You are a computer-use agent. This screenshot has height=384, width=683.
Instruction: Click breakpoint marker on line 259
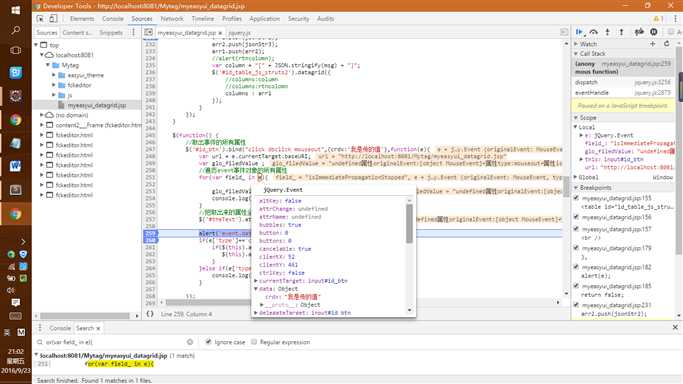[x=151, y=233]
